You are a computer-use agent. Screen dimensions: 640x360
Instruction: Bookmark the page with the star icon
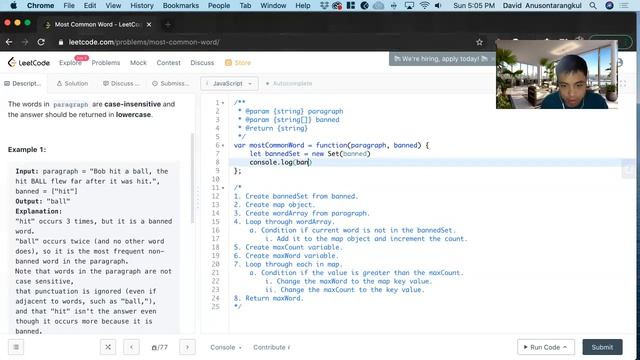click(479, 42)
